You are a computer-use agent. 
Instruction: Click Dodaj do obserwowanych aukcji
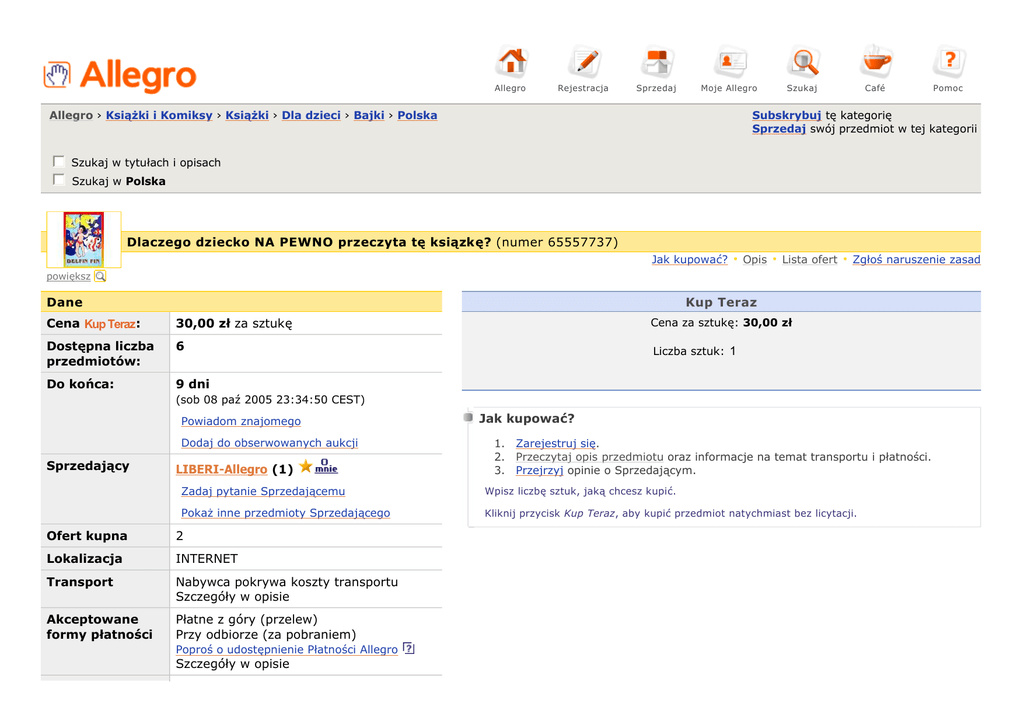tap(269, 442)
